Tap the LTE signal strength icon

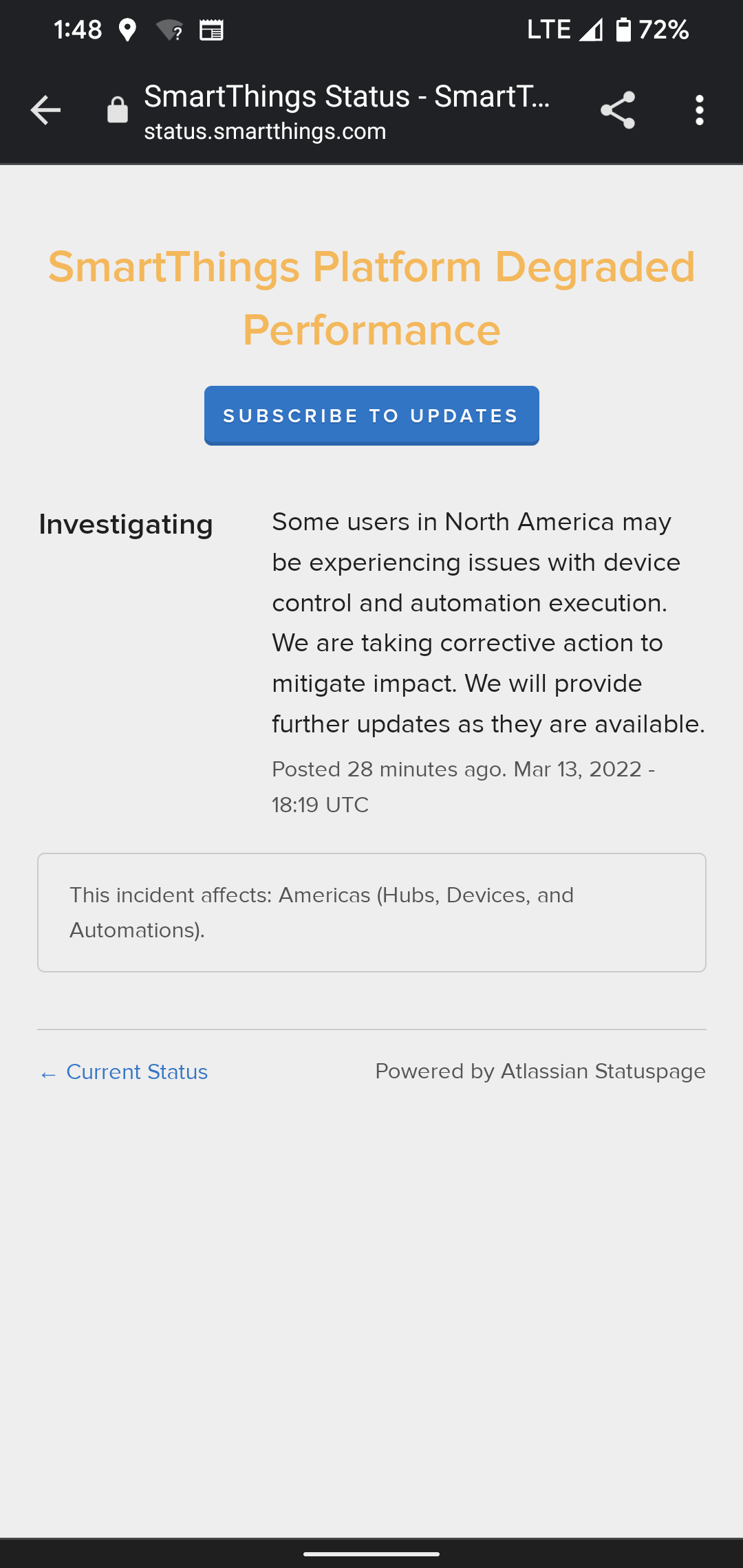click(588, 29)
